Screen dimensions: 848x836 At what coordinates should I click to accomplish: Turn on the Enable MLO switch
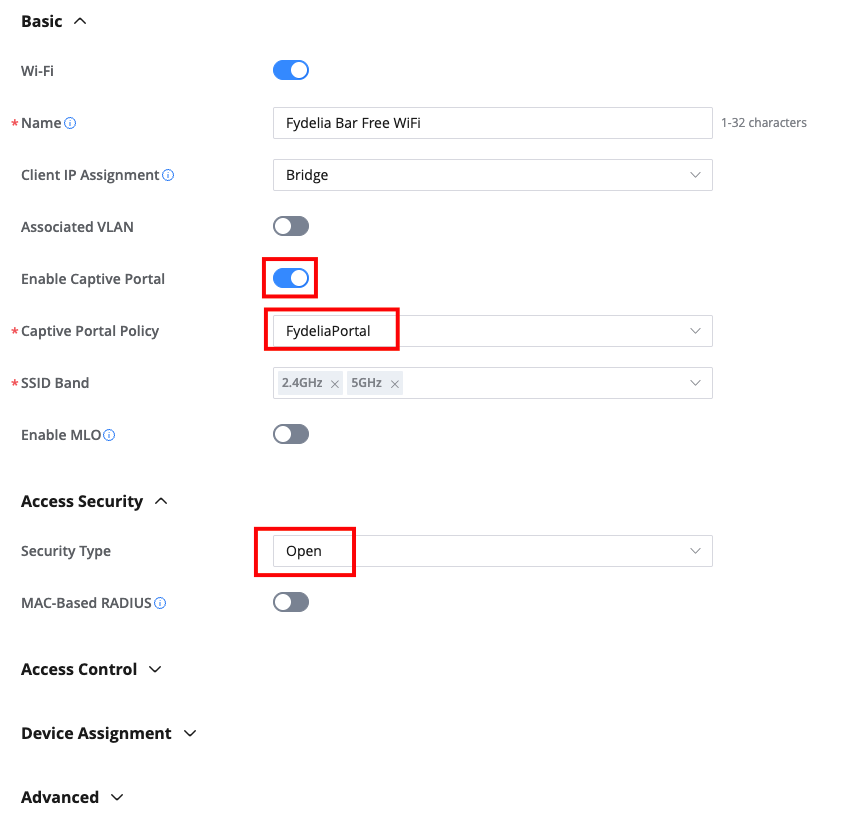[291, 434]
